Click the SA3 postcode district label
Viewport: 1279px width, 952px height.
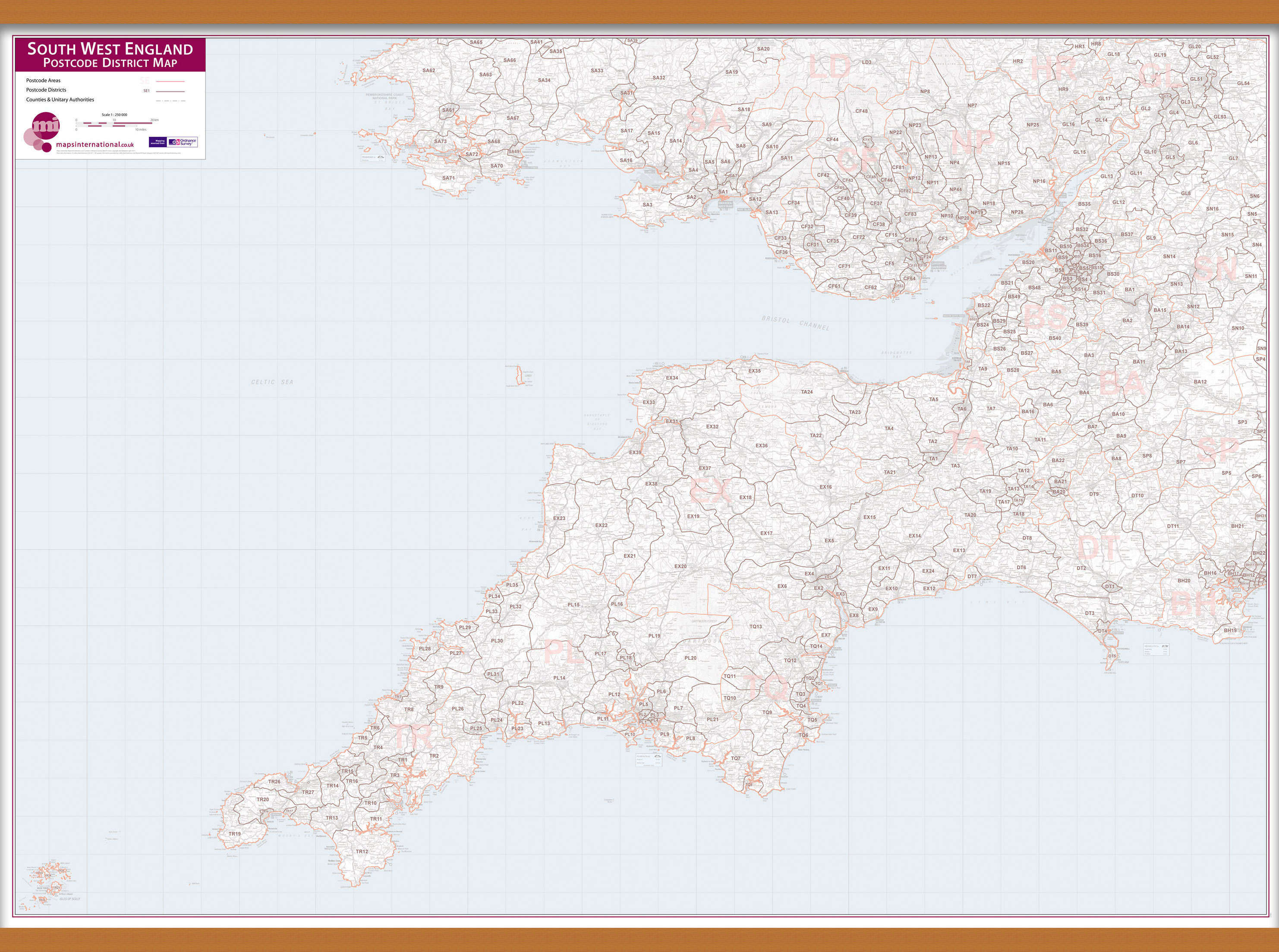[x=648, y=205]
